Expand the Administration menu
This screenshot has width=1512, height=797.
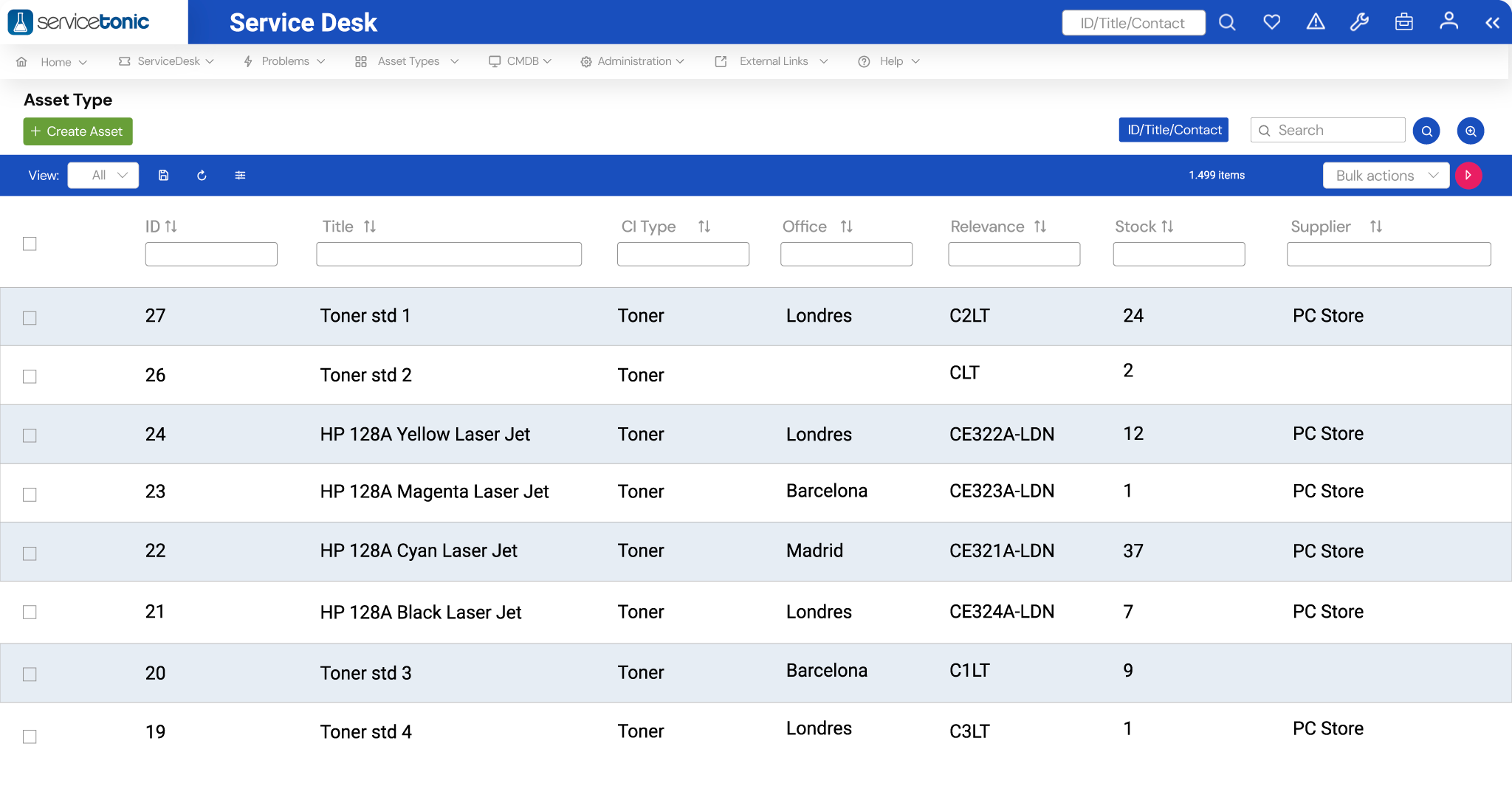(x=633, y=61)
